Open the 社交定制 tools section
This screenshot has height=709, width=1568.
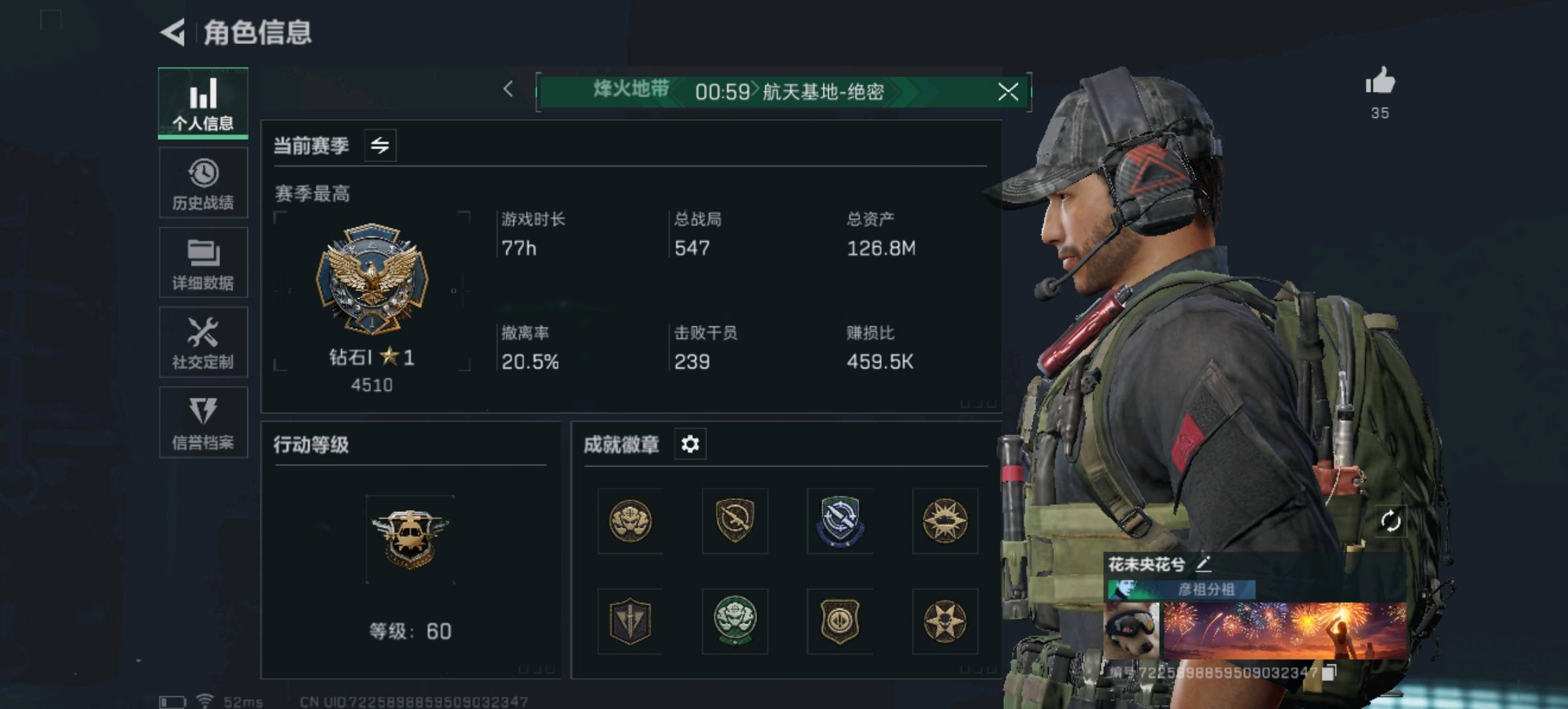coord(203,342)
